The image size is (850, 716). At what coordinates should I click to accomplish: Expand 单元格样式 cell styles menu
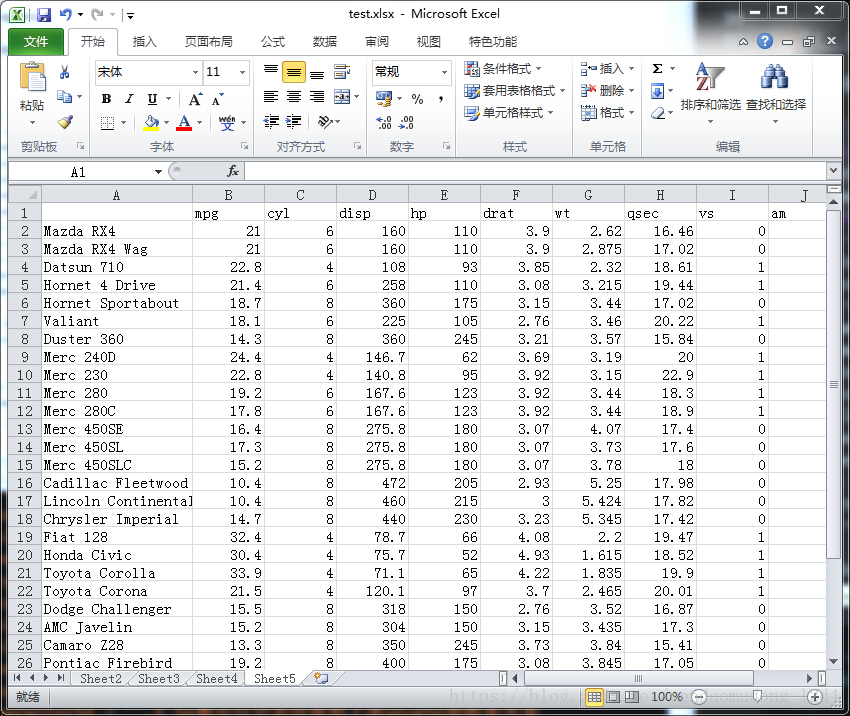508,113
